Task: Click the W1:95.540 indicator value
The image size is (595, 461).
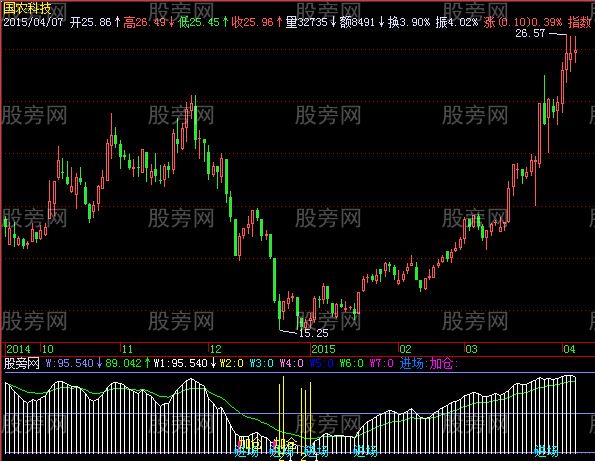Action: [181, 363]
